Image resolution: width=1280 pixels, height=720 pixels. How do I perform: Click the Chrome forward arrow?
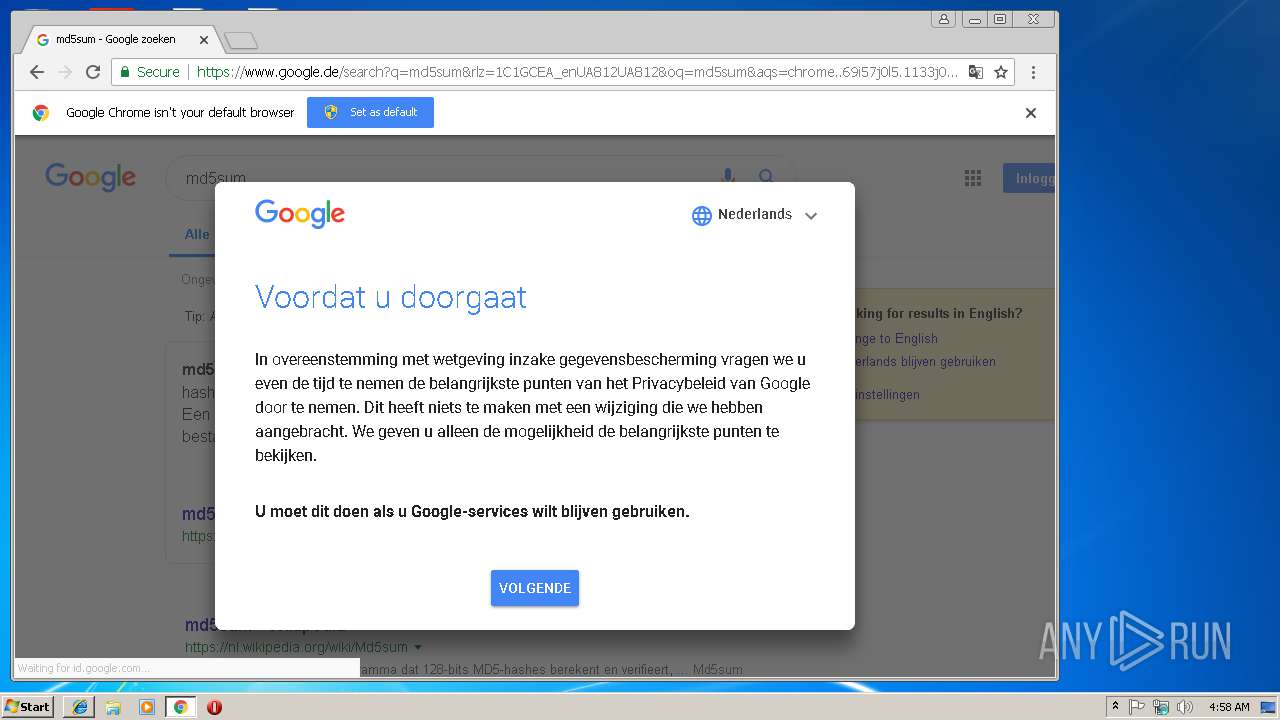[65, 72]
